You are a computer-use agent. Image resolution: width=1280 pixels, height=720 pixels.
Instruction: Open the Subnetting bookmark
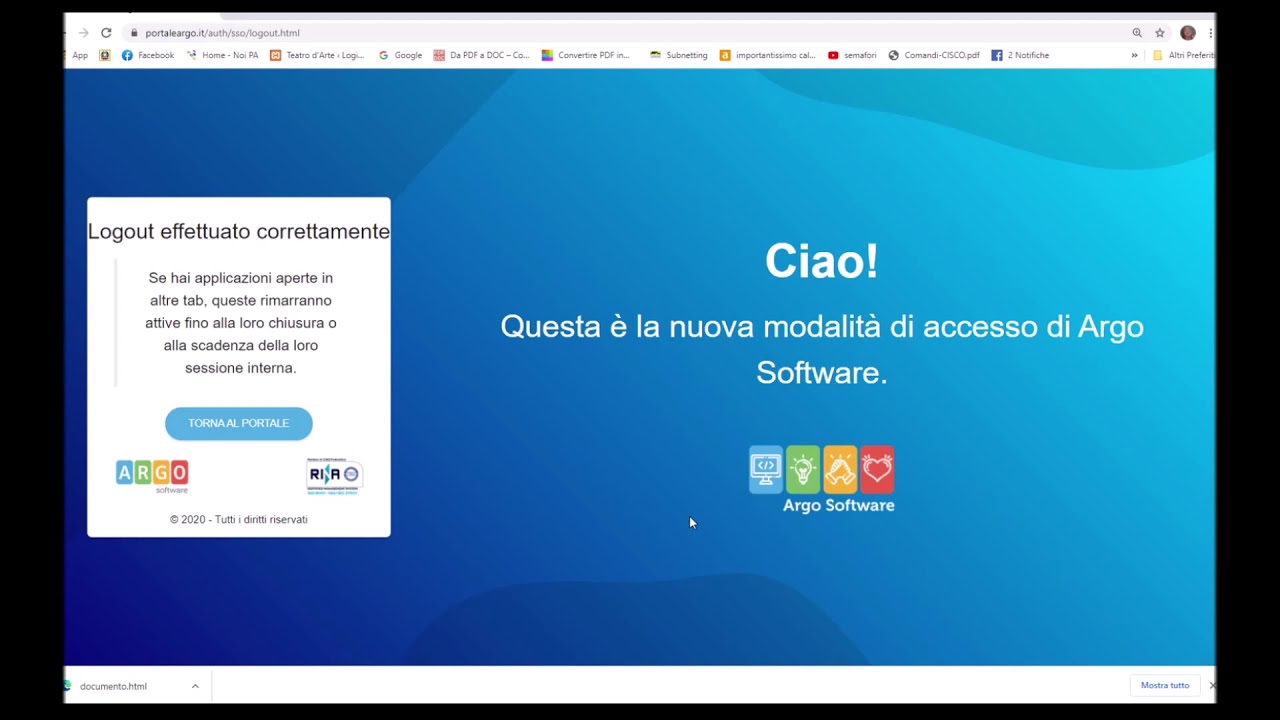pos(678,55)
